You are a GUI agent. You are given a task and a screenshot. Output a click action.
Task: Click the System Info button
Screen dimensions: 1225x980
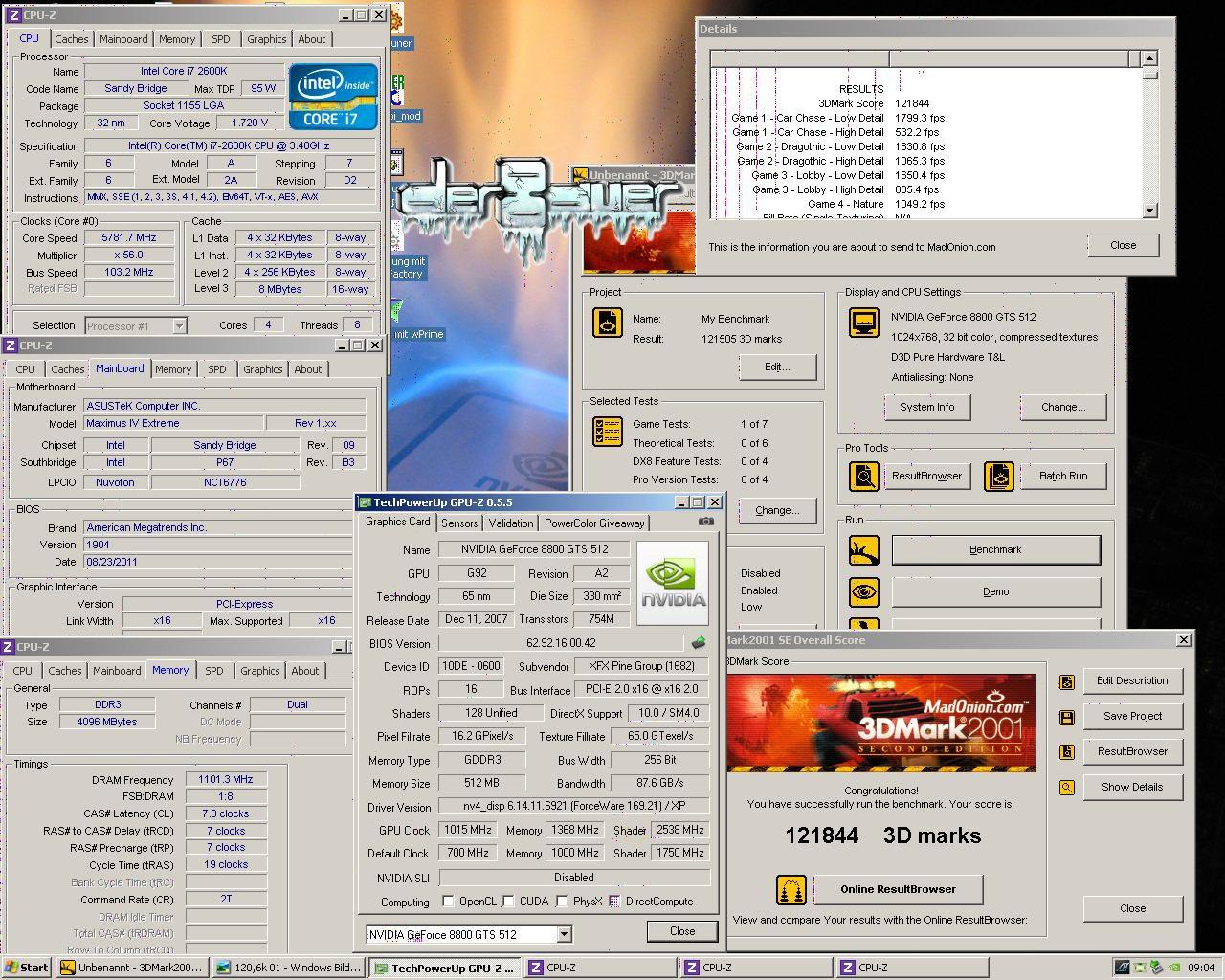pos(927,407)
